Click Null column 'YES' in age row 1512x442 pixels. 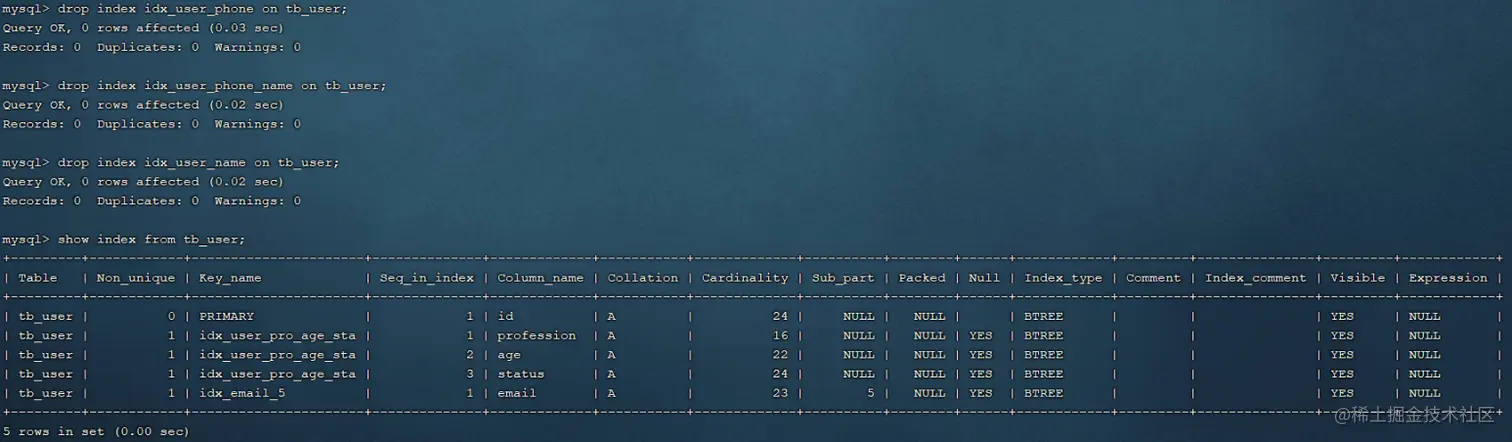tap(981, 354)
